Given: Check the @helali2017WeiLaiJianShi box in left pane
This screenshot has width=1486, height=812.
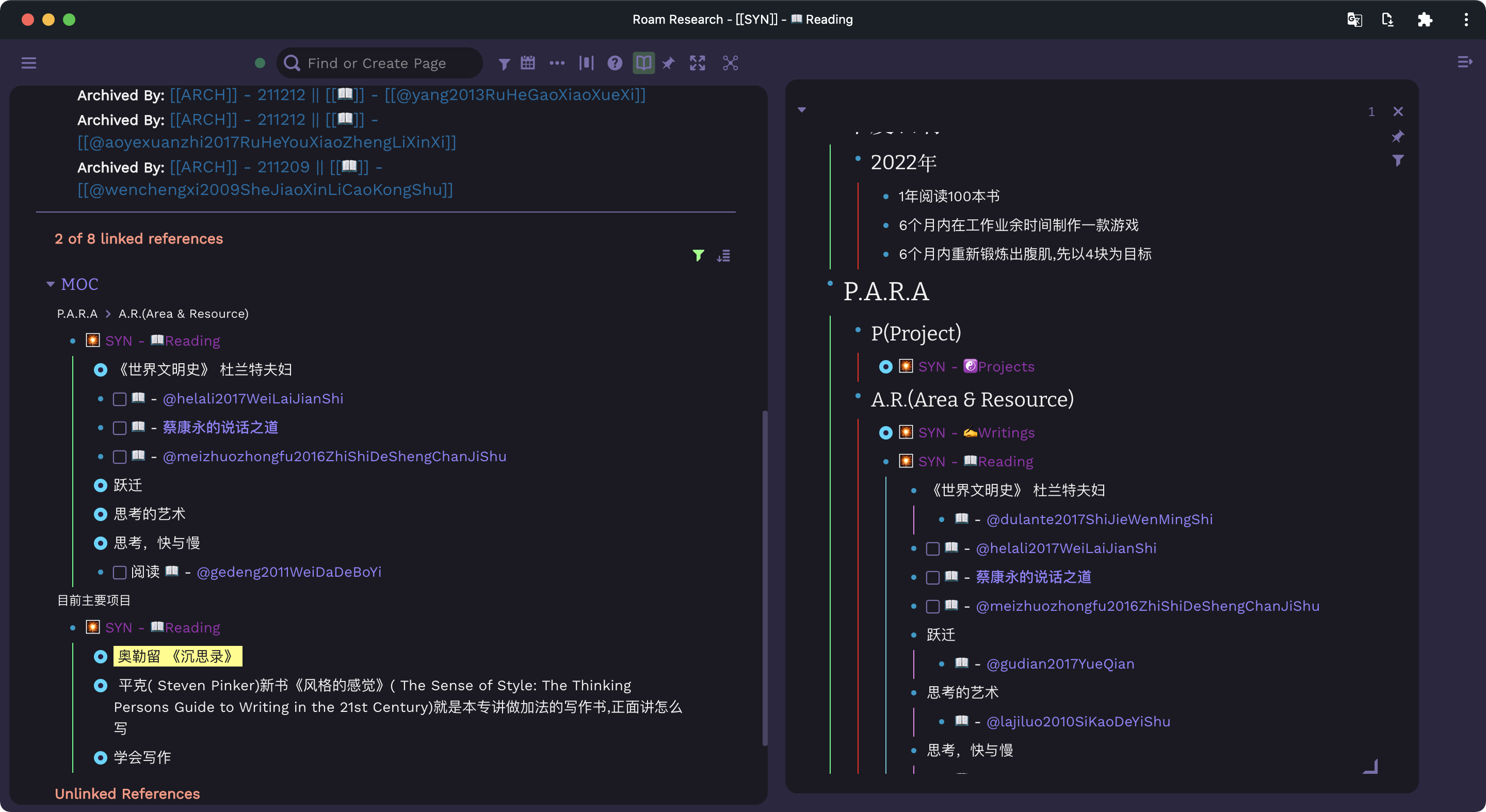Looking at the screenshot, I should click(x=119, y=399).
